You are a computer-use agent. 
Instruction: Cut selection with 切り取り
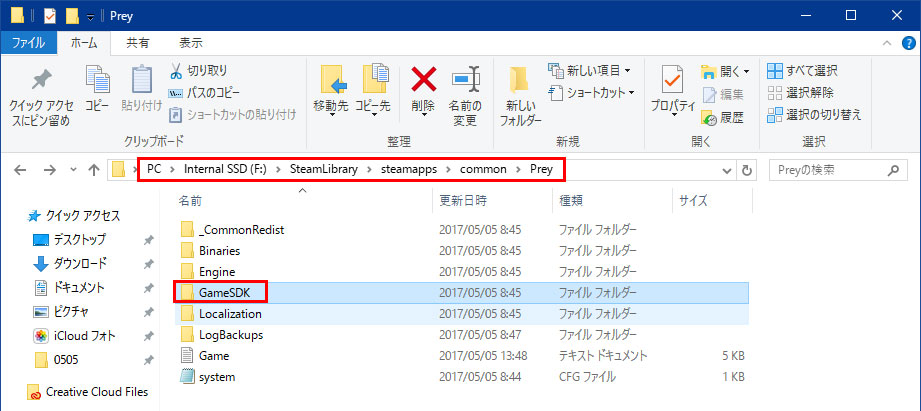point(199,71)
